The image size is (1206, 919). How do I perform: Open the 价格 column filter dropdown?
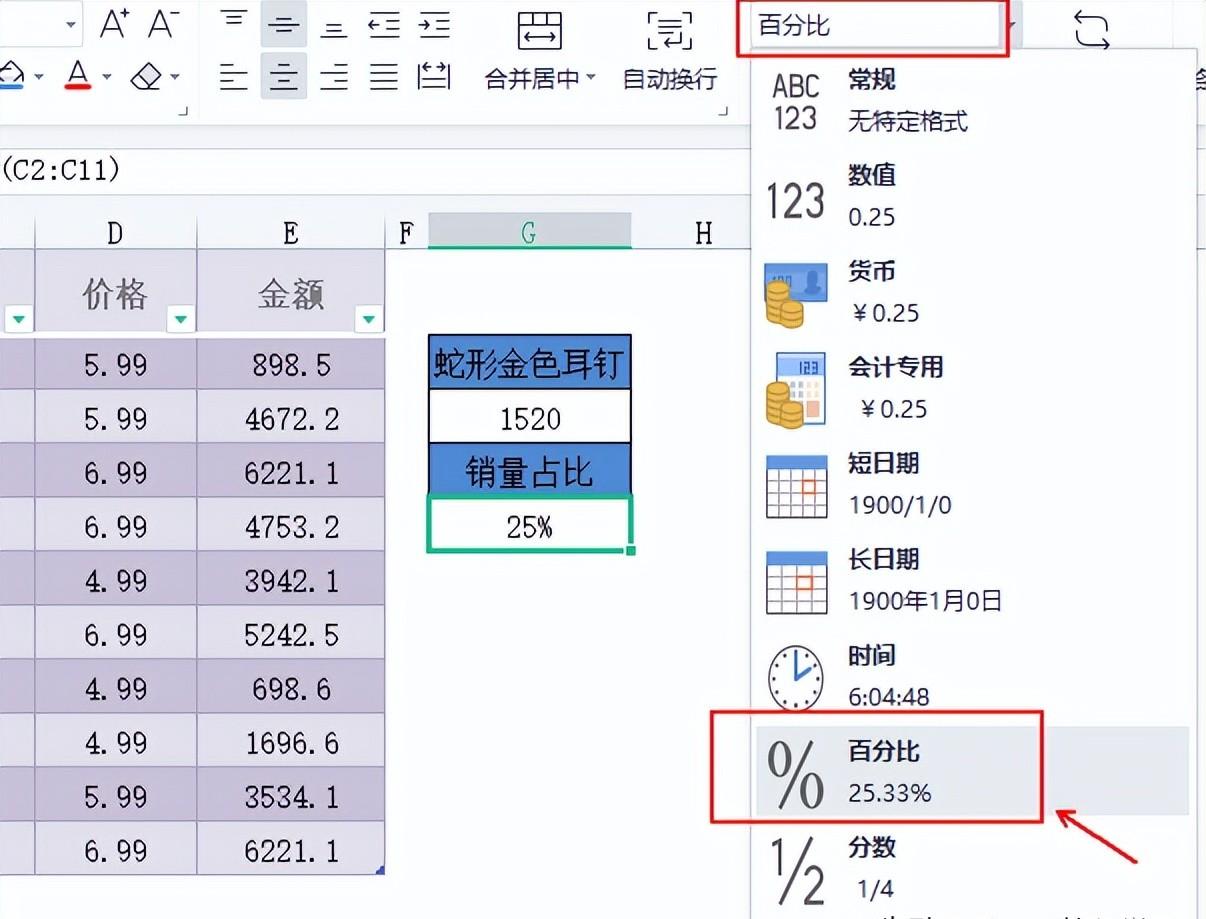click(181, 320)
